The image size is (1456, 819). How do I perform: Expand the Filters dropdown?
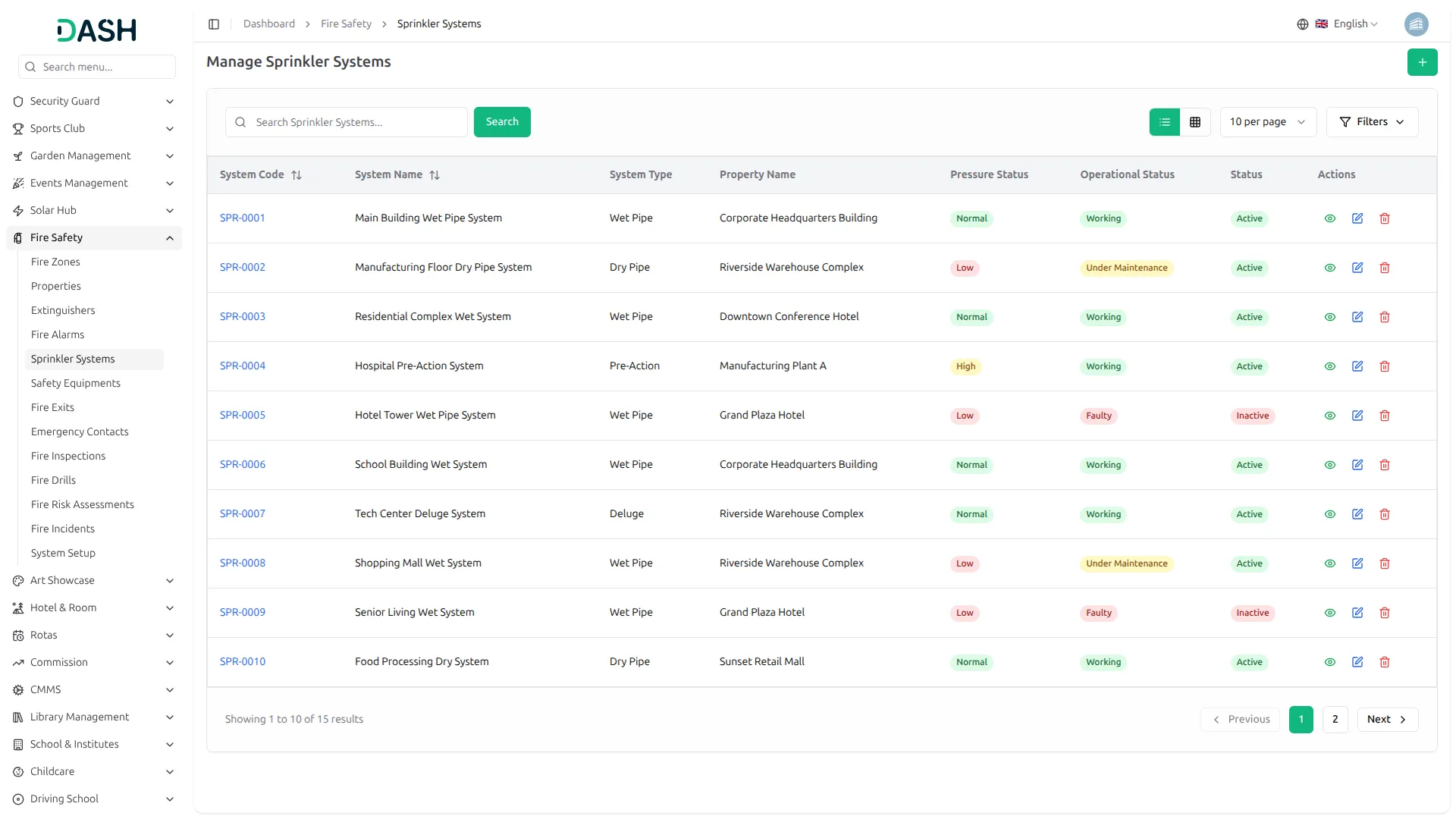(1372, 122)
